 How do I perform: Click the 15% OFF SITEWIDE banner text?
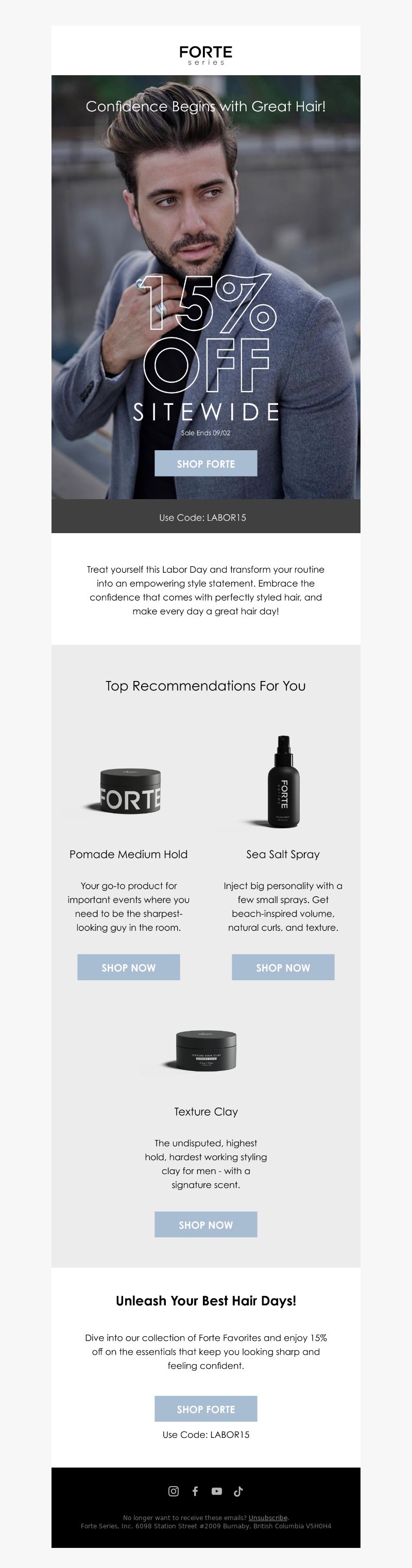point(205,348)
